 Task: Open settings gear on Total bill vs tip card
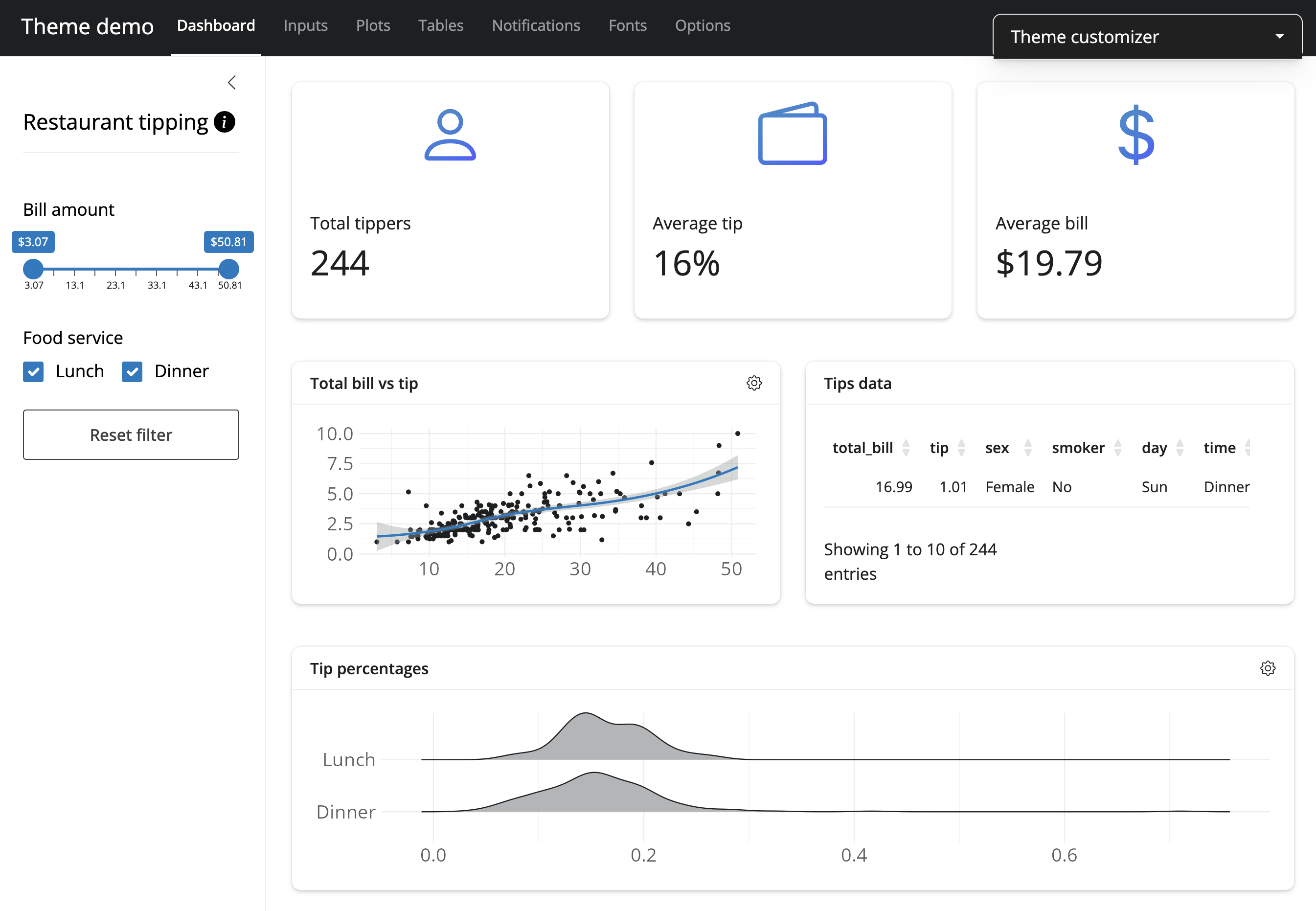point(754,383)
